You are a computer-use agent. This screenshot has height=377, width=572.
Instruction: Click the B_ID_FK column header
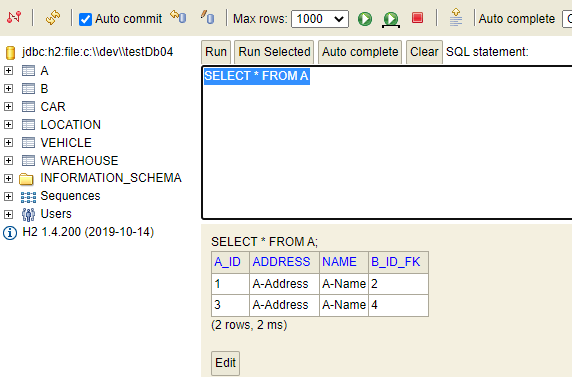coord(398,262)
